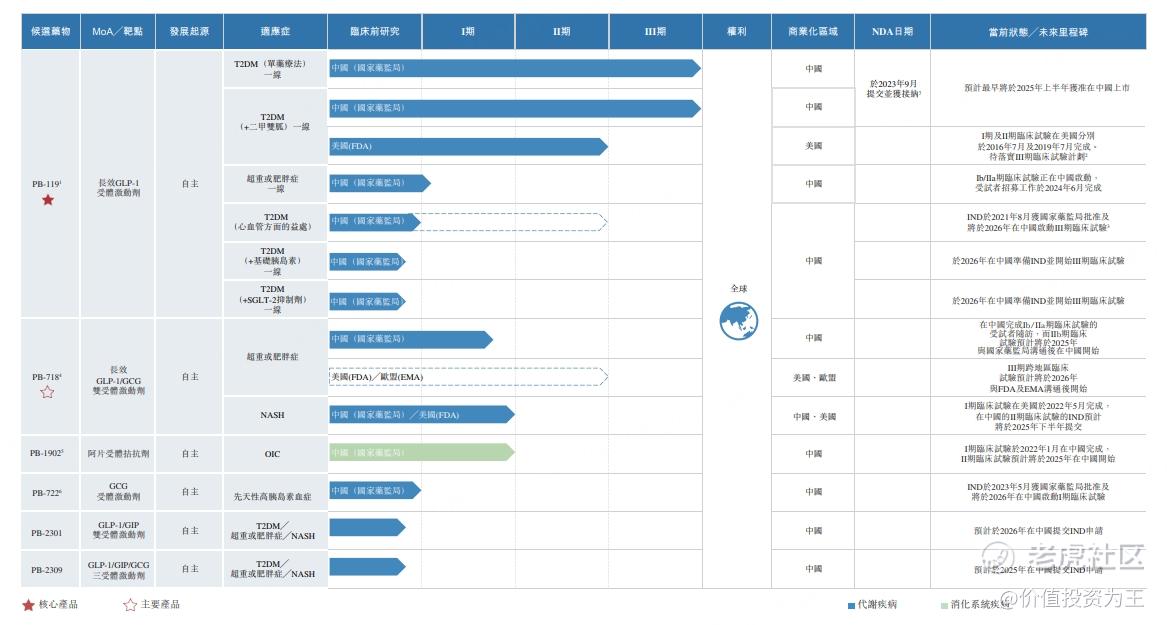Click the 中國／美國(FDA) NASH progress bar
Screen dimensions: 1167x625
tap(420, 415)
